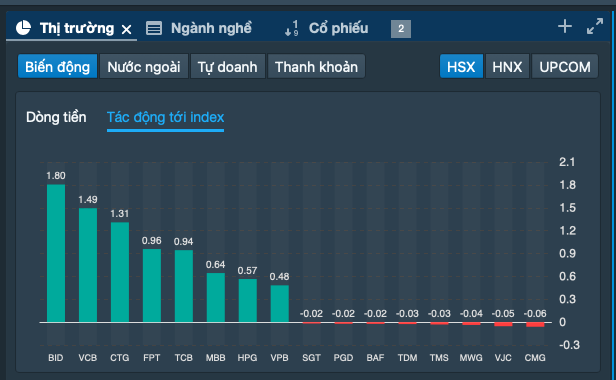Image resolution: width=616 pixels, height=380 pixels.
Task: Select the Thị trường tab
Action: click(x=77, y=28)
